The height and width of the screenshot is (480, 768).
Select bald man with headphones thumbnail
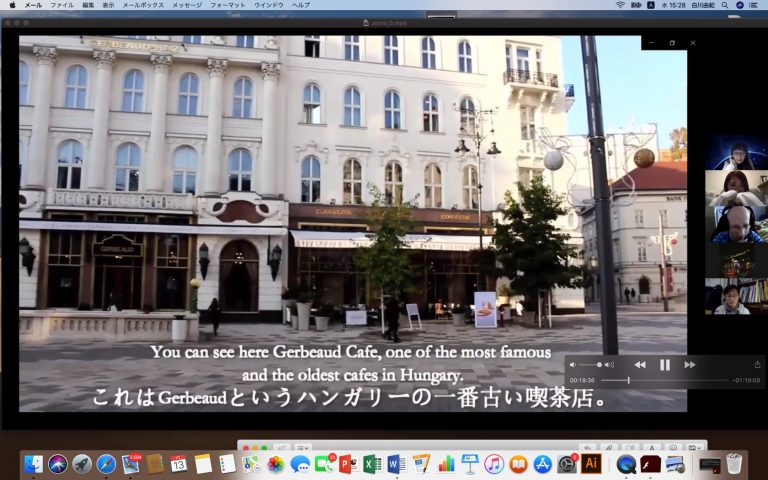[737, 225]
